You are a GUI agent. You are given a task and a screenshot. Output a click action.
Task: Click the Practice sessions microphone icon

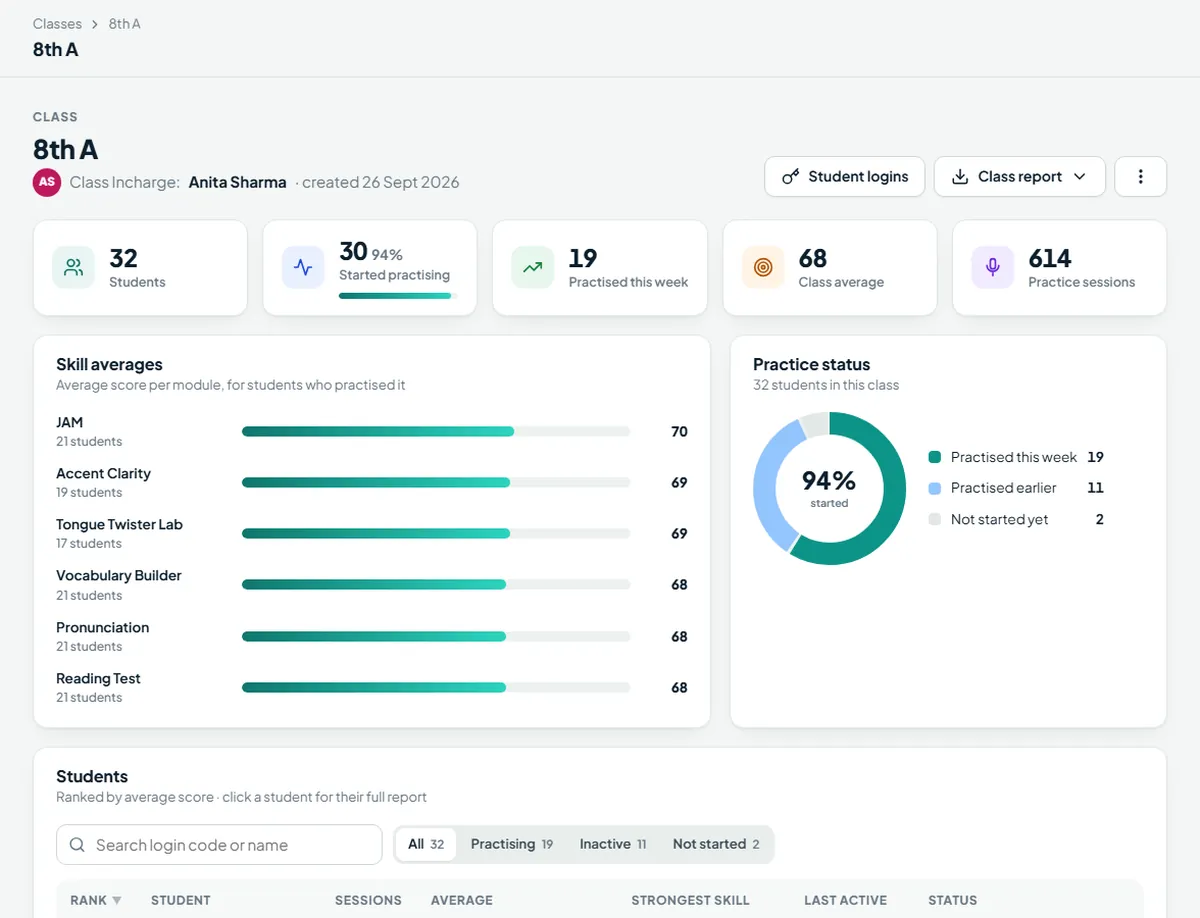point(993,268)
